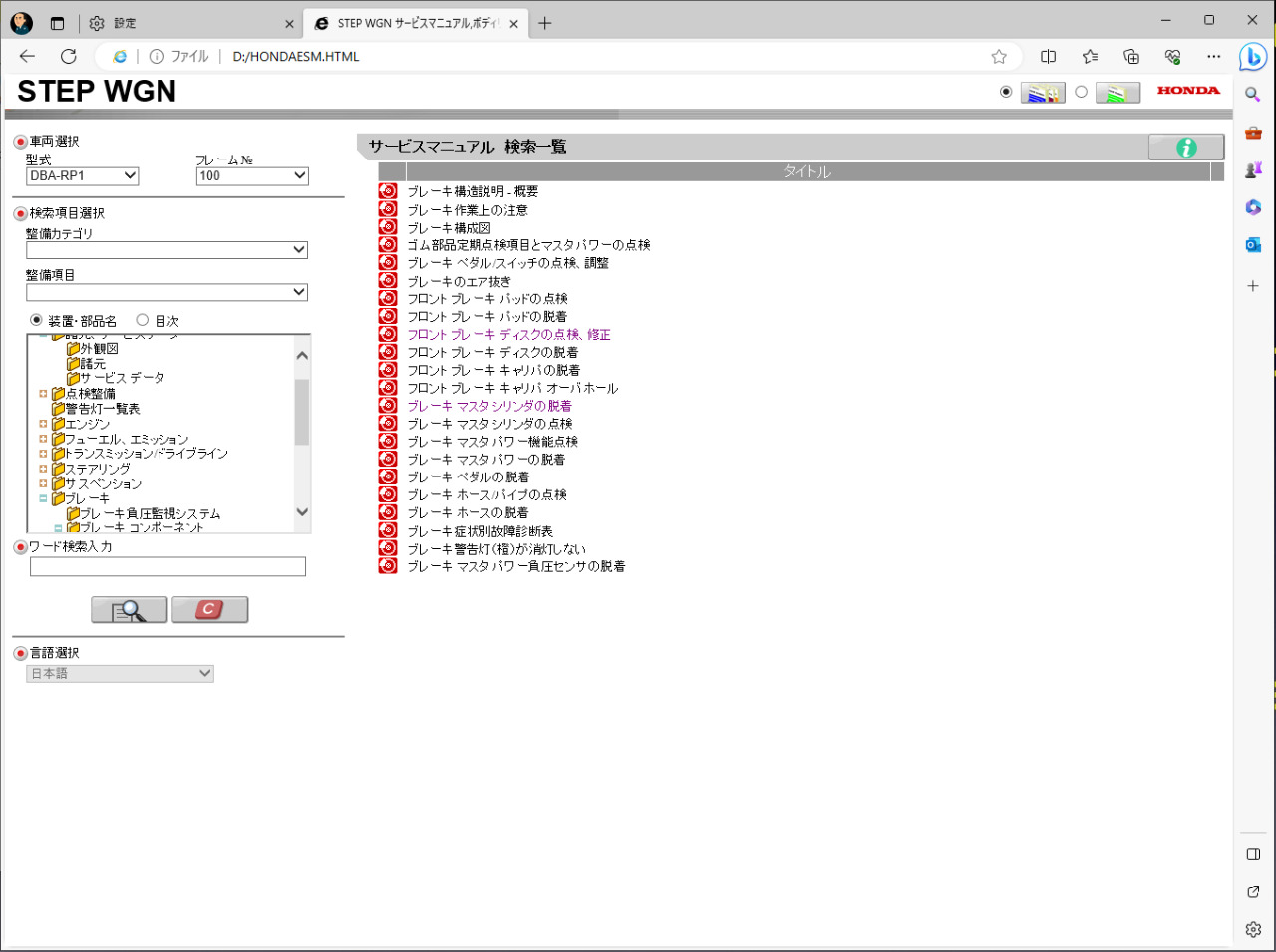Expand the サスペンション tree node
This screenshot has height=952, width=1276.
point(43,483)
